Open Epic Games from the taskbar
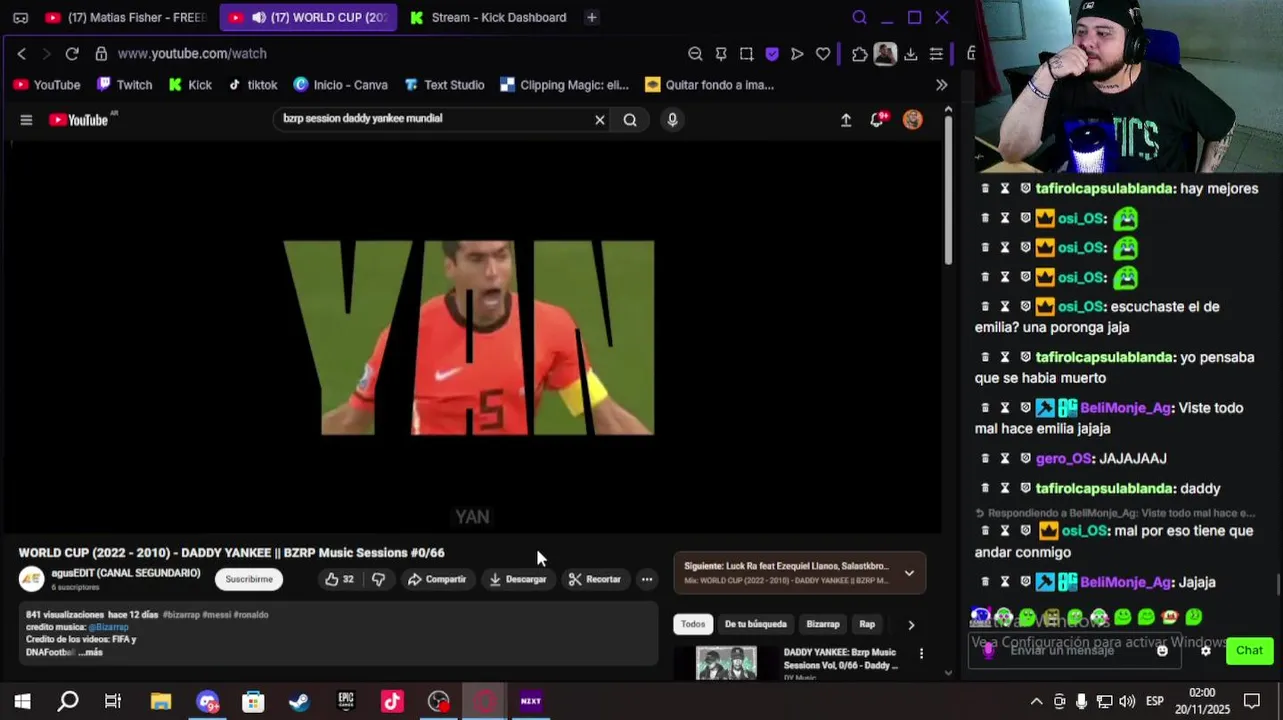The height and width of the screenshot is (720, 1283). (346, 701)
